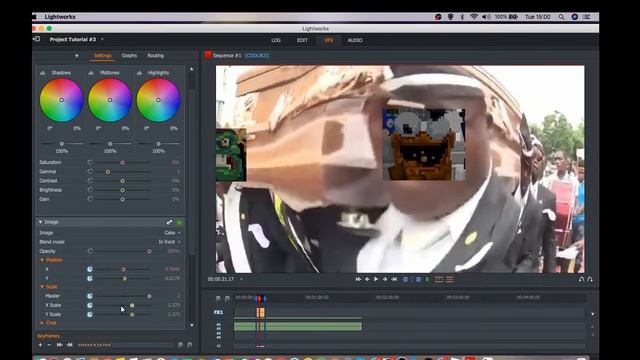Toggle the Contrast keyframe button
Image resolution: width=640 pixels, height=360 pixels.
click(x=90, y=180)
